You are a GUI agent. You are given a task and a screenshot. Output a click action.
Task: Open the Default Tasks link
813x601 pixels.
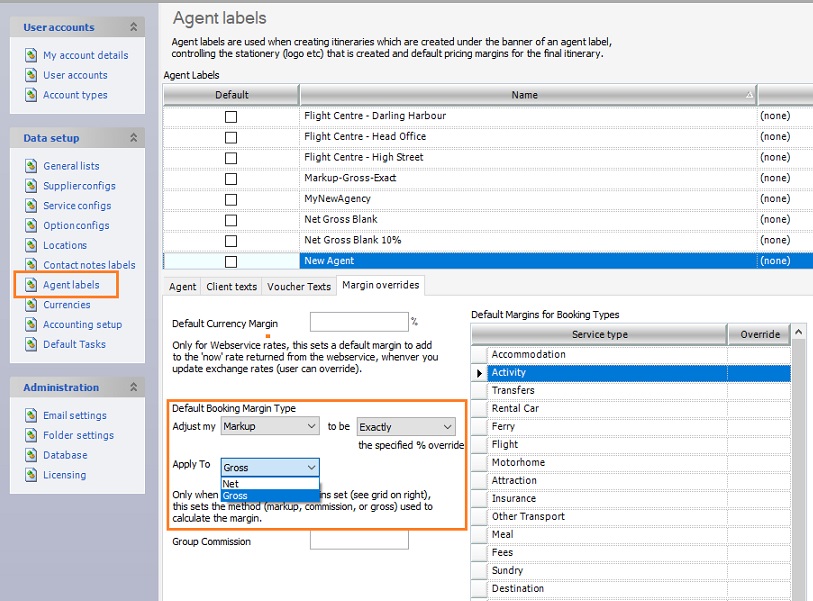(x=74, y=345)
